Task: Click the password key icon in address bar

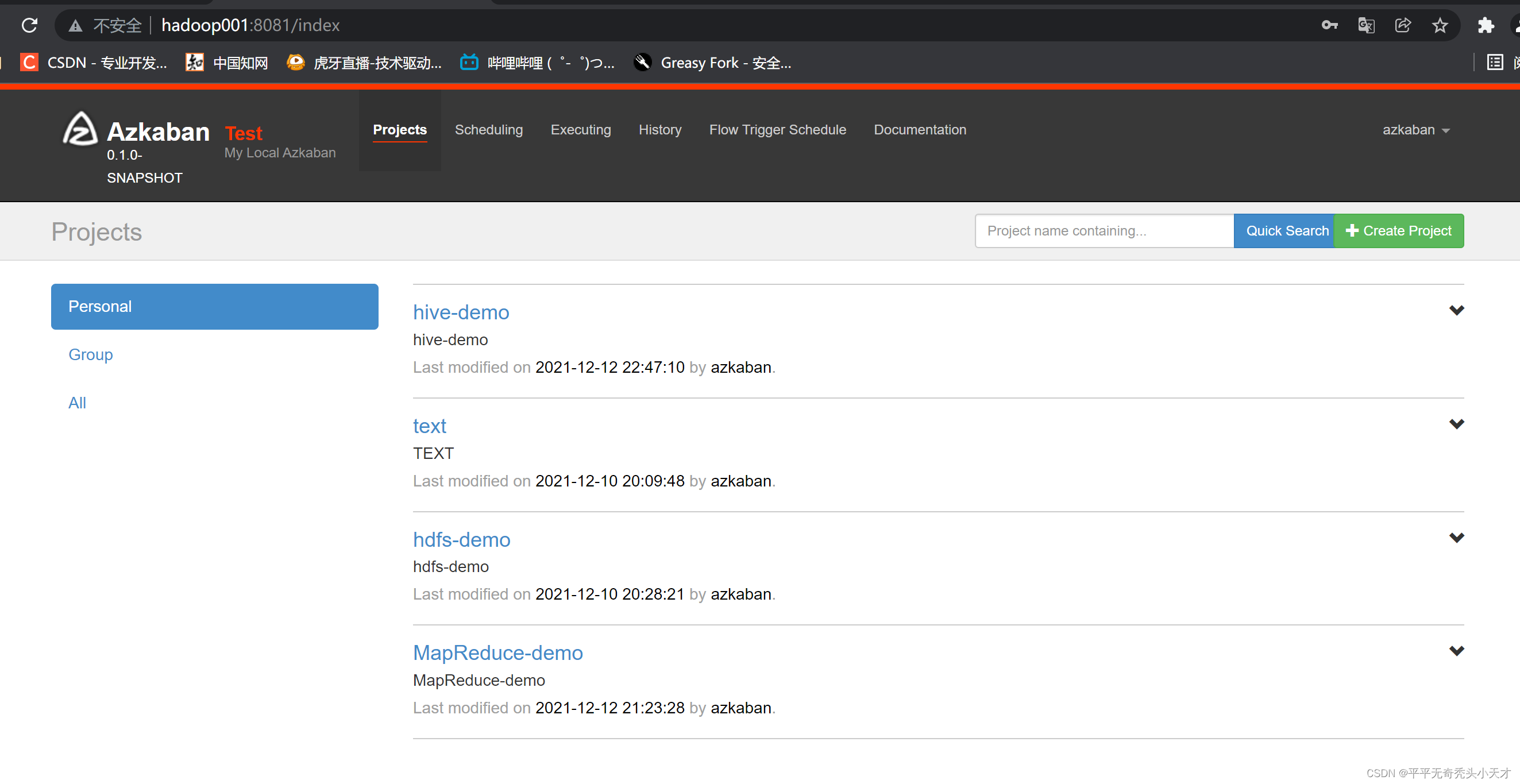Action: coord(1329,25)
